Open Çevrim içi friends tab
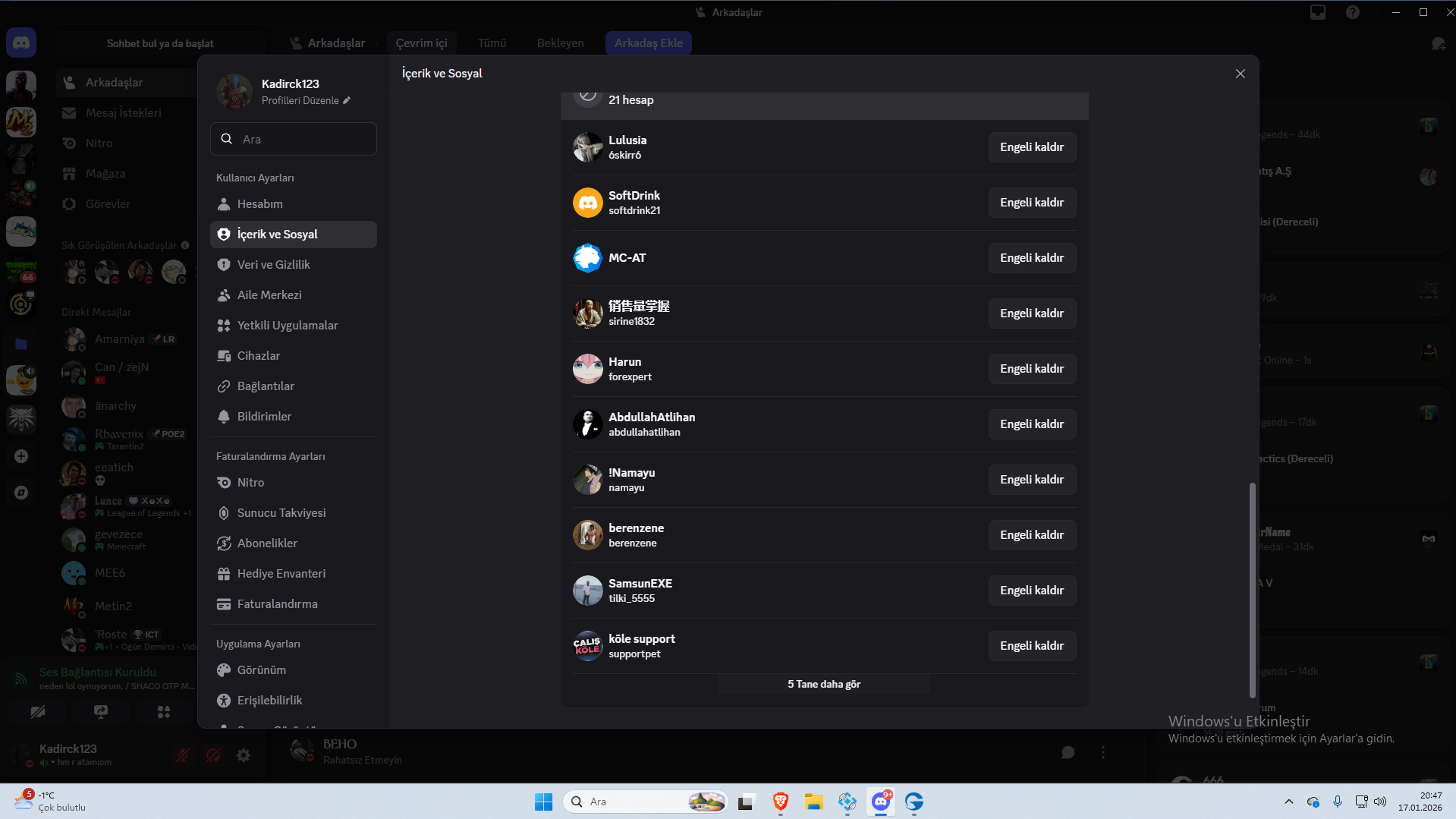Viewport: 1456px width, 819px height. click(422, 43)
